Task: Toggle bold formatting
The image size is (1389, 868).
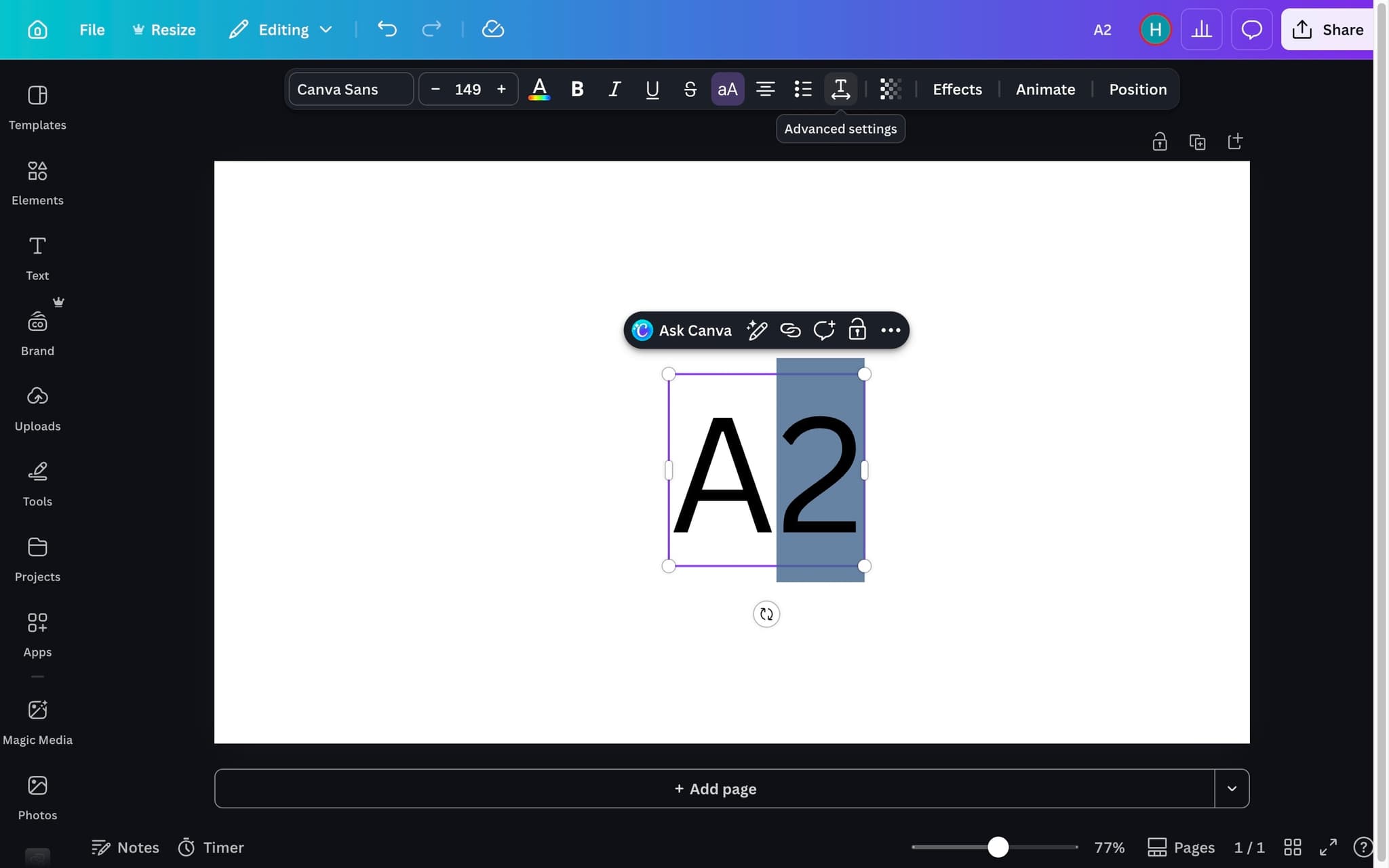Action: (576, 89)
